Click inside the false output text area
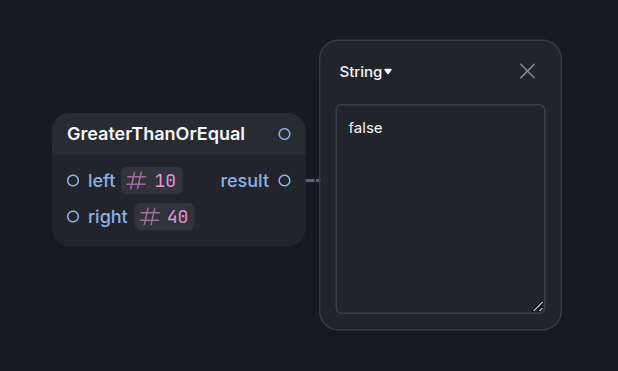The width and height of the screenshot is (618, 371). (440, 209)
